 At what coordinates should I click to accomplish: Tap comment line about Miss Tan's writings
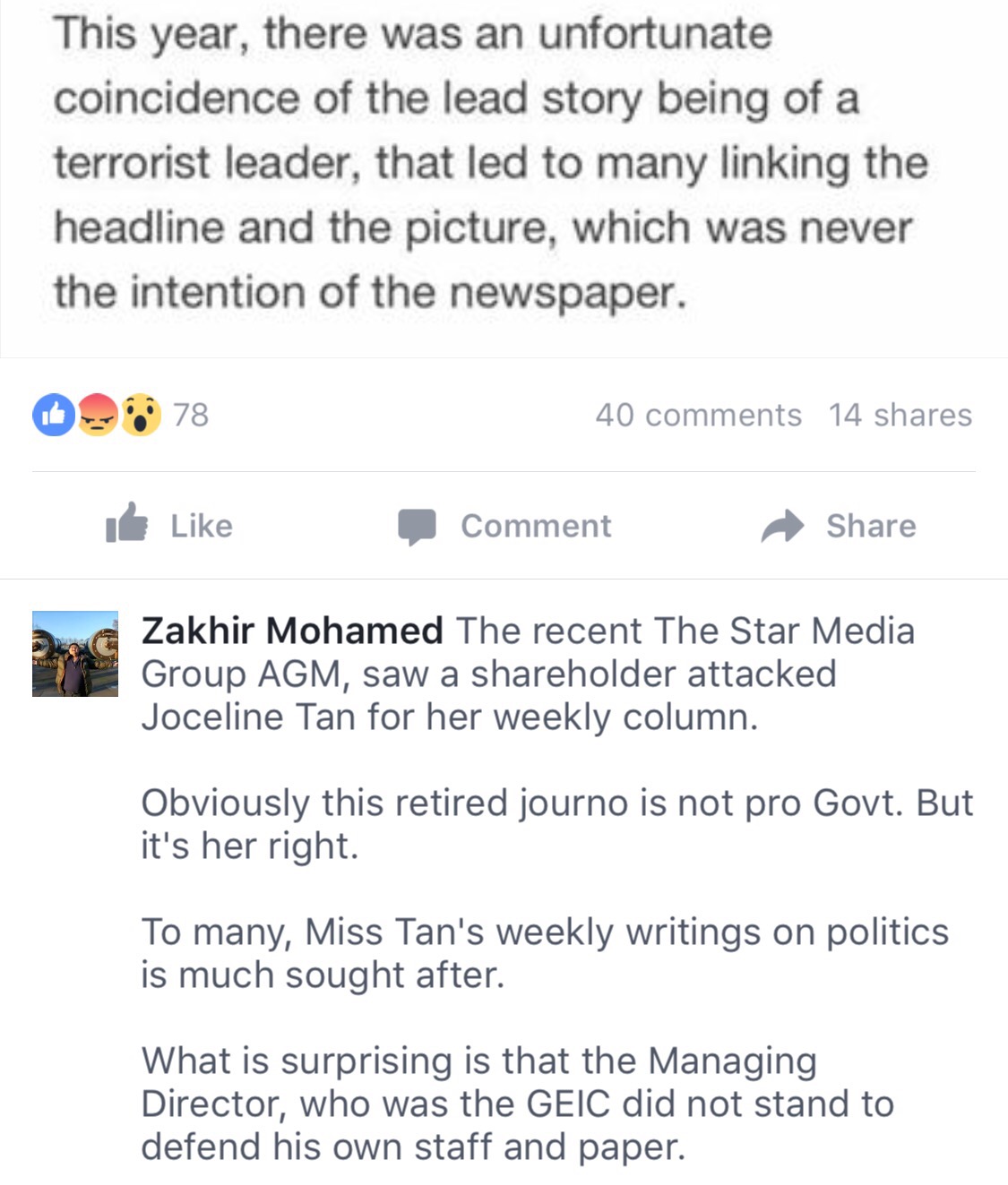(x=545, y=953)
